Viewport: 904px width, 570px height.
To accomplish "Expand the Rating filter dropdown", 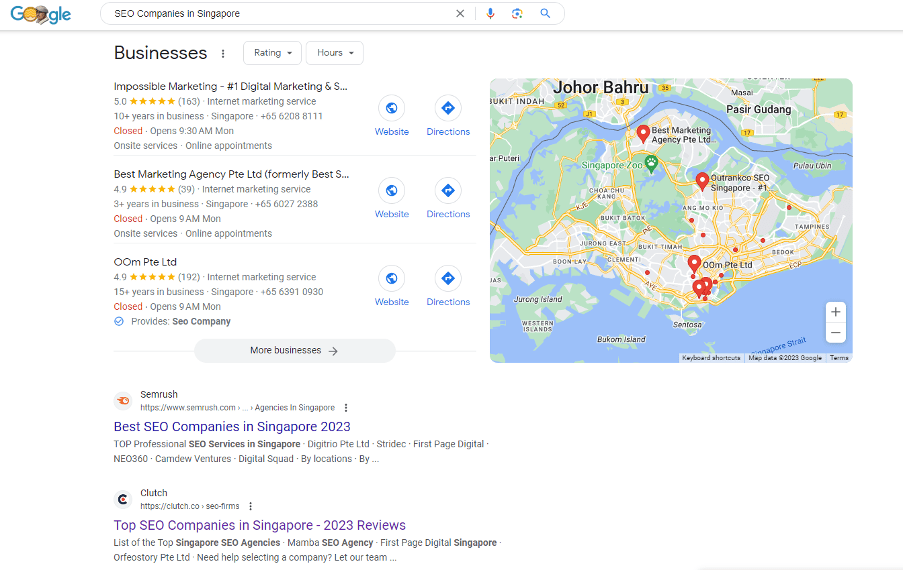I will click(x=272, y=53).
